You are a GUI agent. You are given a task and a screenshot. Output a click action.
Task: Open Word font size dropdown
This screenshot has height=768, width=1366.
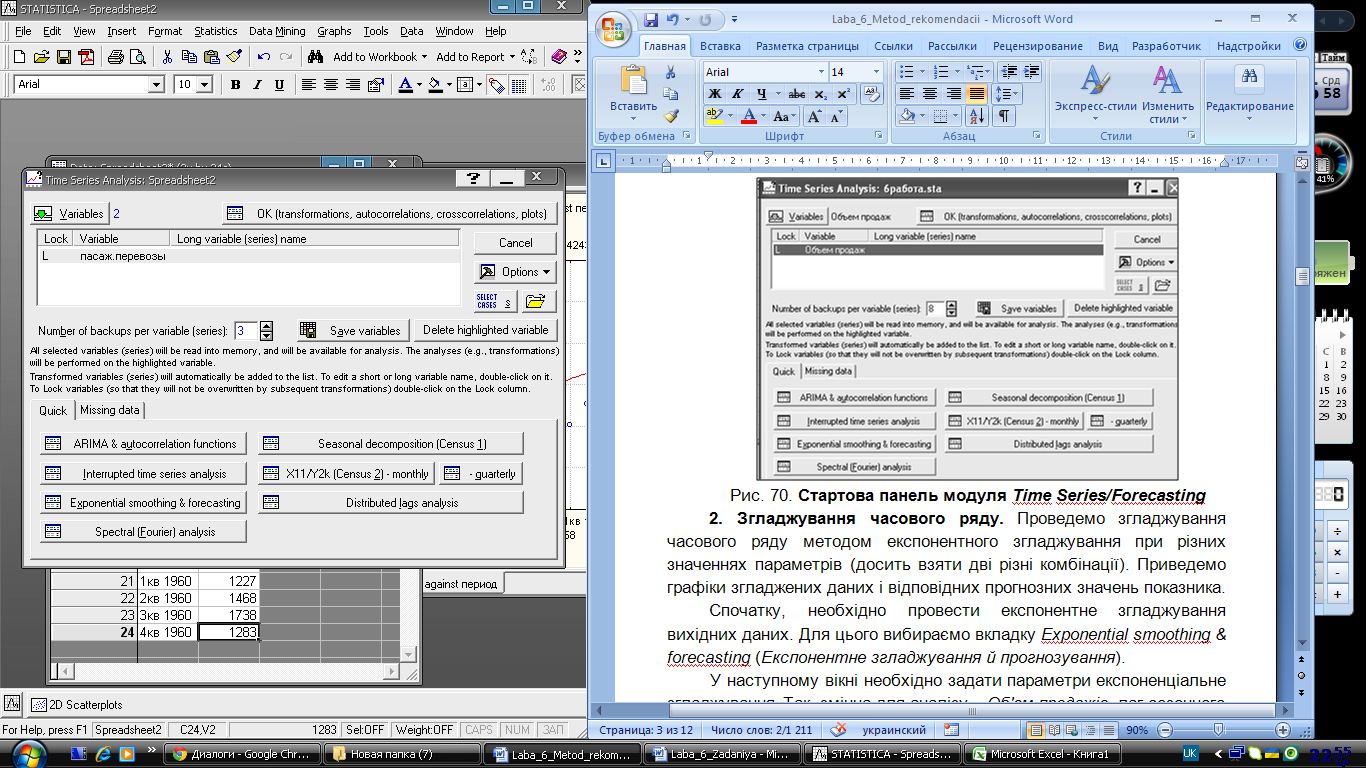[x=877, y=71]
